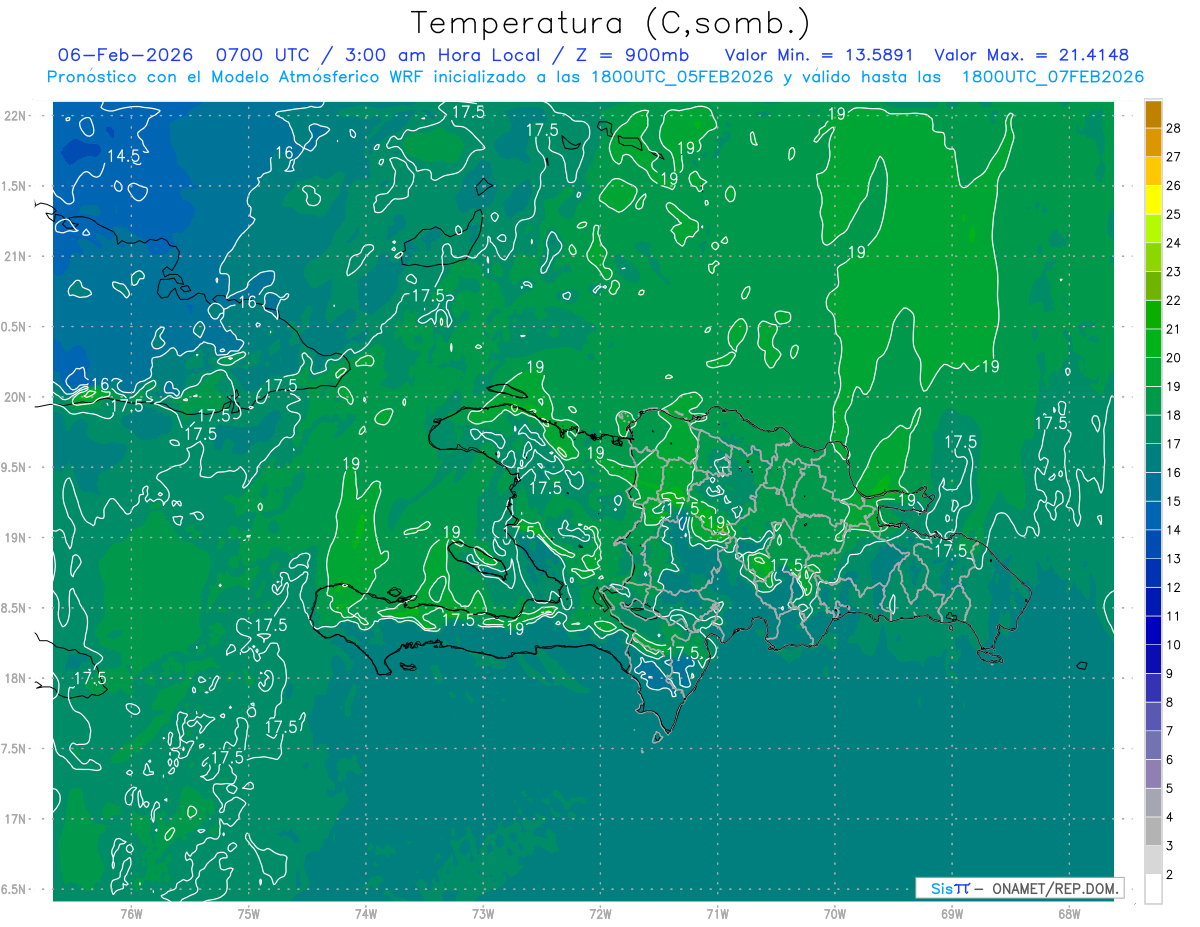Click the '21N' latitude axis label
Screen dimensions: 1200x927
point(16,257)
